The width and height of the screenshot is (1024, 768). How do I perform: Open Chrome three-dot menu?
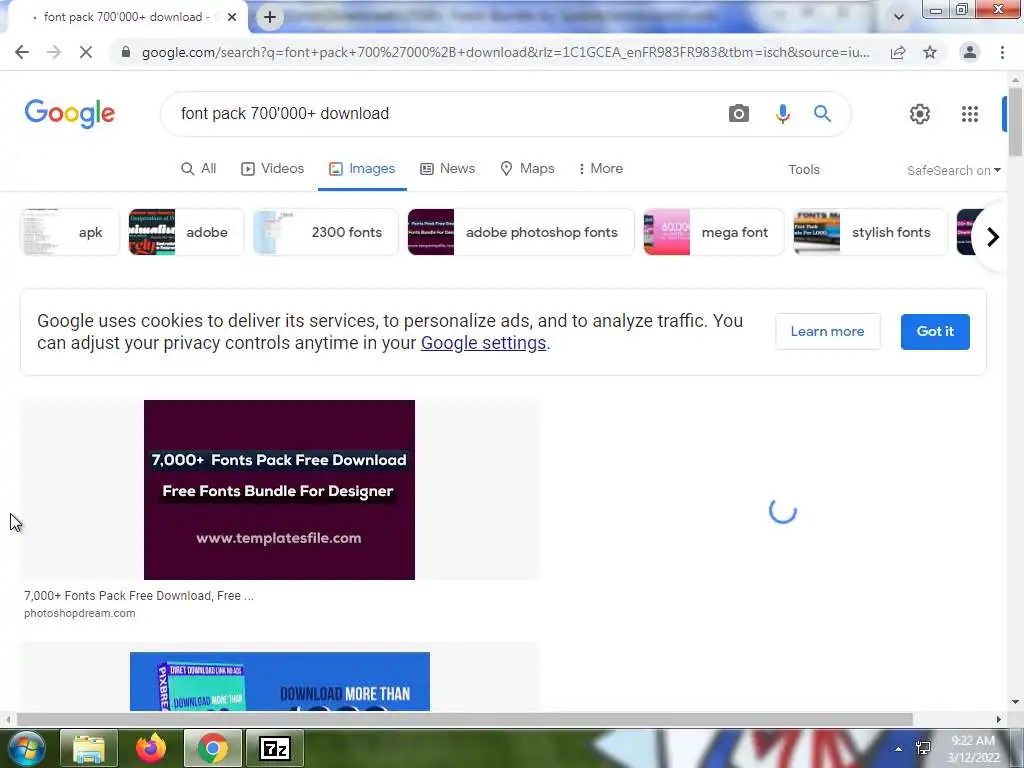(1002, 52)
